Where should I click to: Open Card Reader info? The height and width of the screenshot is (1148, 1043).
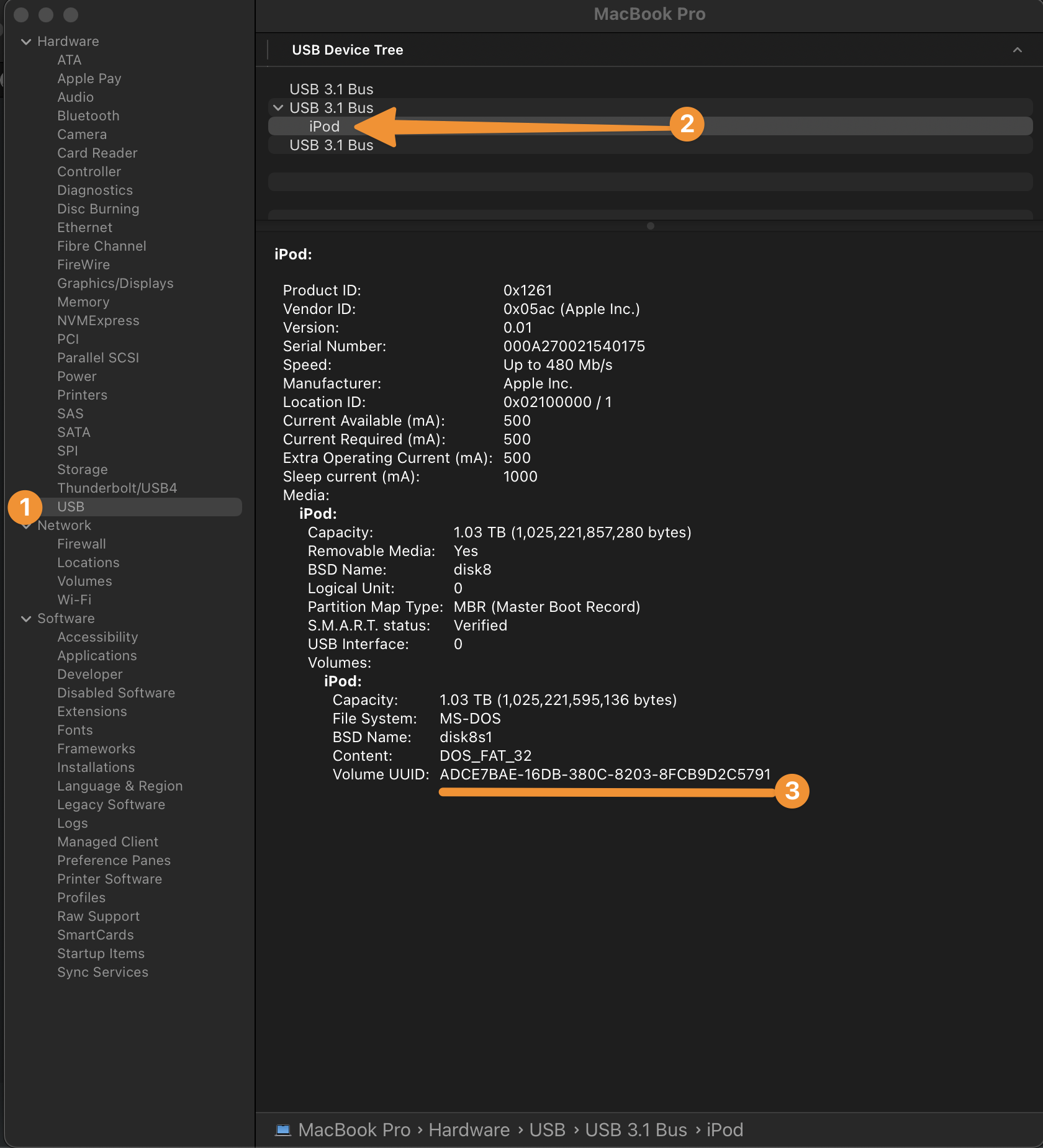pyautogui.click(x=97, y=153)
